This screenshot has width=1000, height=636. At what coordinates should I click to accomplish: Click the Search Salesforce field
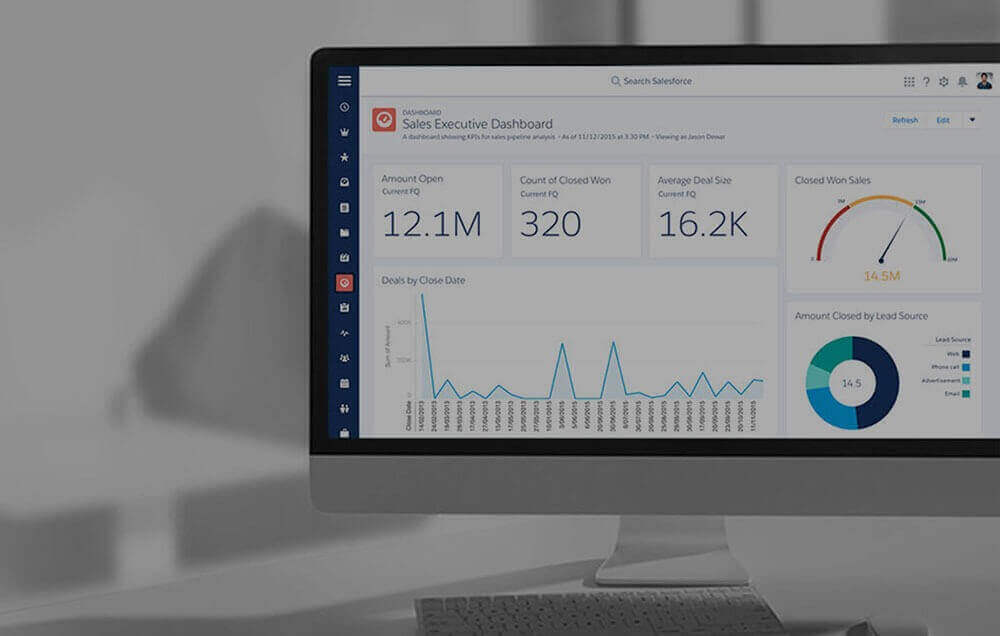pos(651,81)
